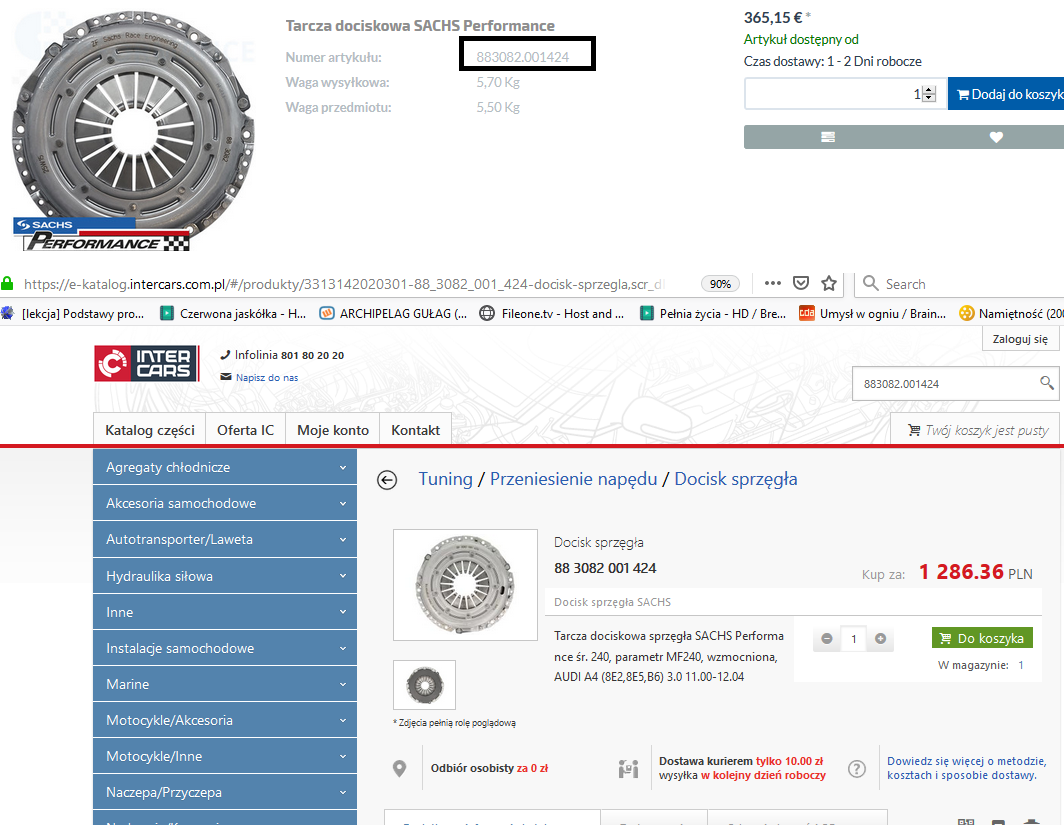Expand Naczepa/Przyczepa category
The width and height of the screenshot is (1064, 825).
tap(225, 792)
